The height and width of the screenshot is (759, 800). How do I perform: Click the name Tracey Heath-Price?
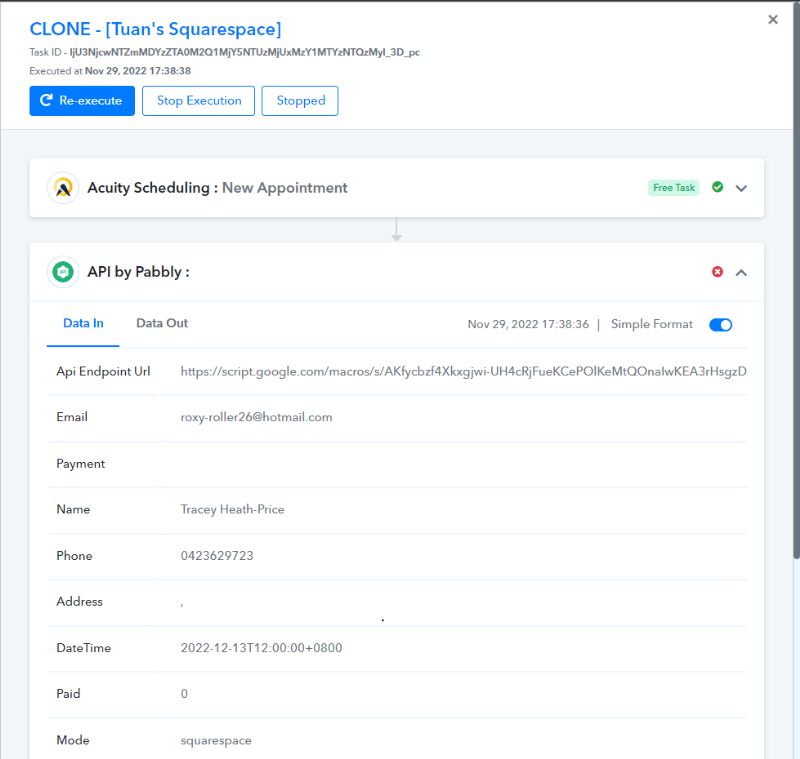click(232, 510)
